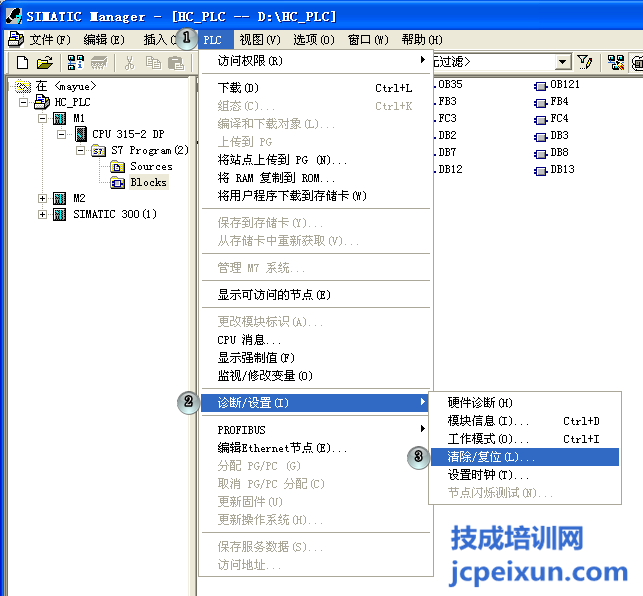Open 硬件诊断(H) from the diagnostics submenu

[x=480, y=403]
